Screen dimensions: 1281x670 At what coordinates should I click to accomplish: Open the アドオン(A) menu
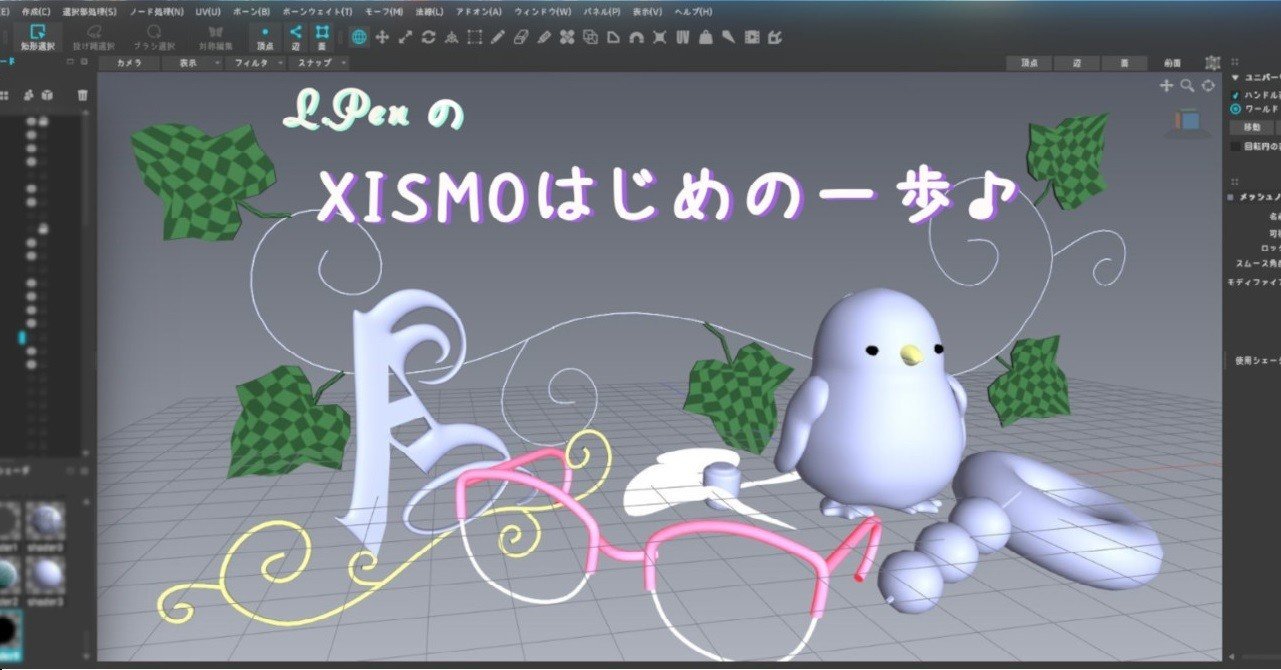480,11
